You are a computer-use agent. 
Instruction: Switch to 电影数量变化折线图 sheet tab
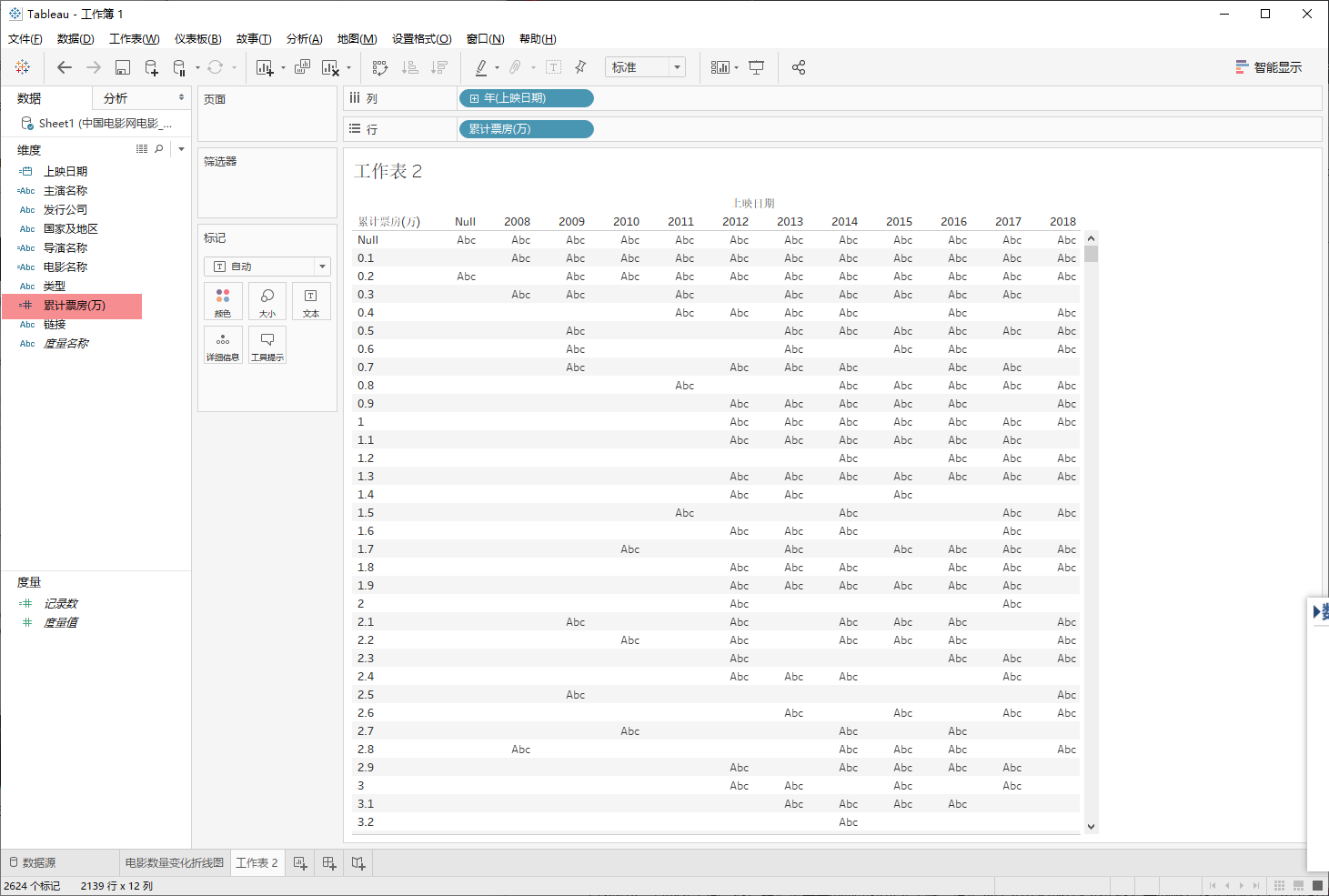[x=174, y=862]
